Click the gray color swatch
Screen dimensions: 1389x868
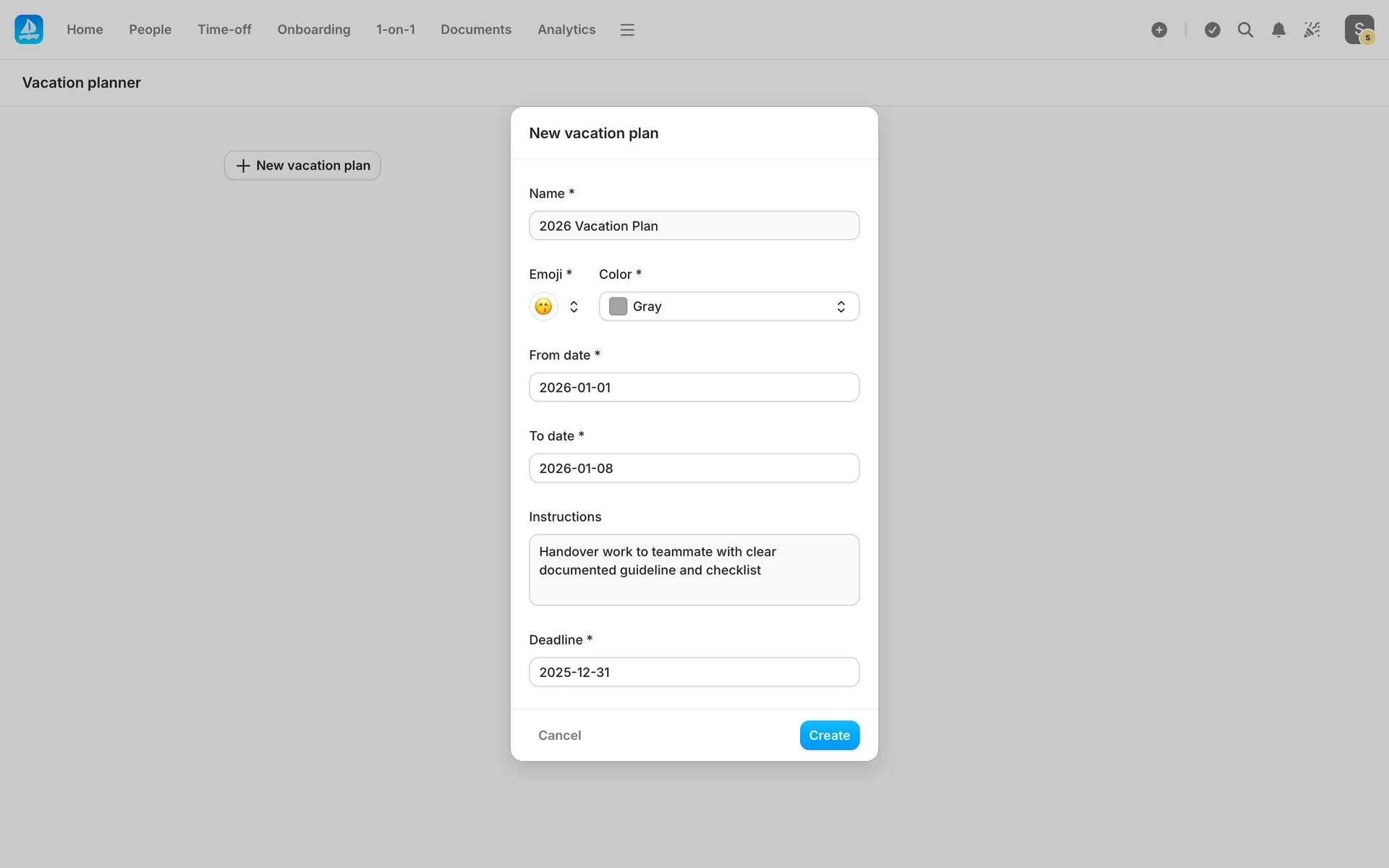click(x=618, y=307)
